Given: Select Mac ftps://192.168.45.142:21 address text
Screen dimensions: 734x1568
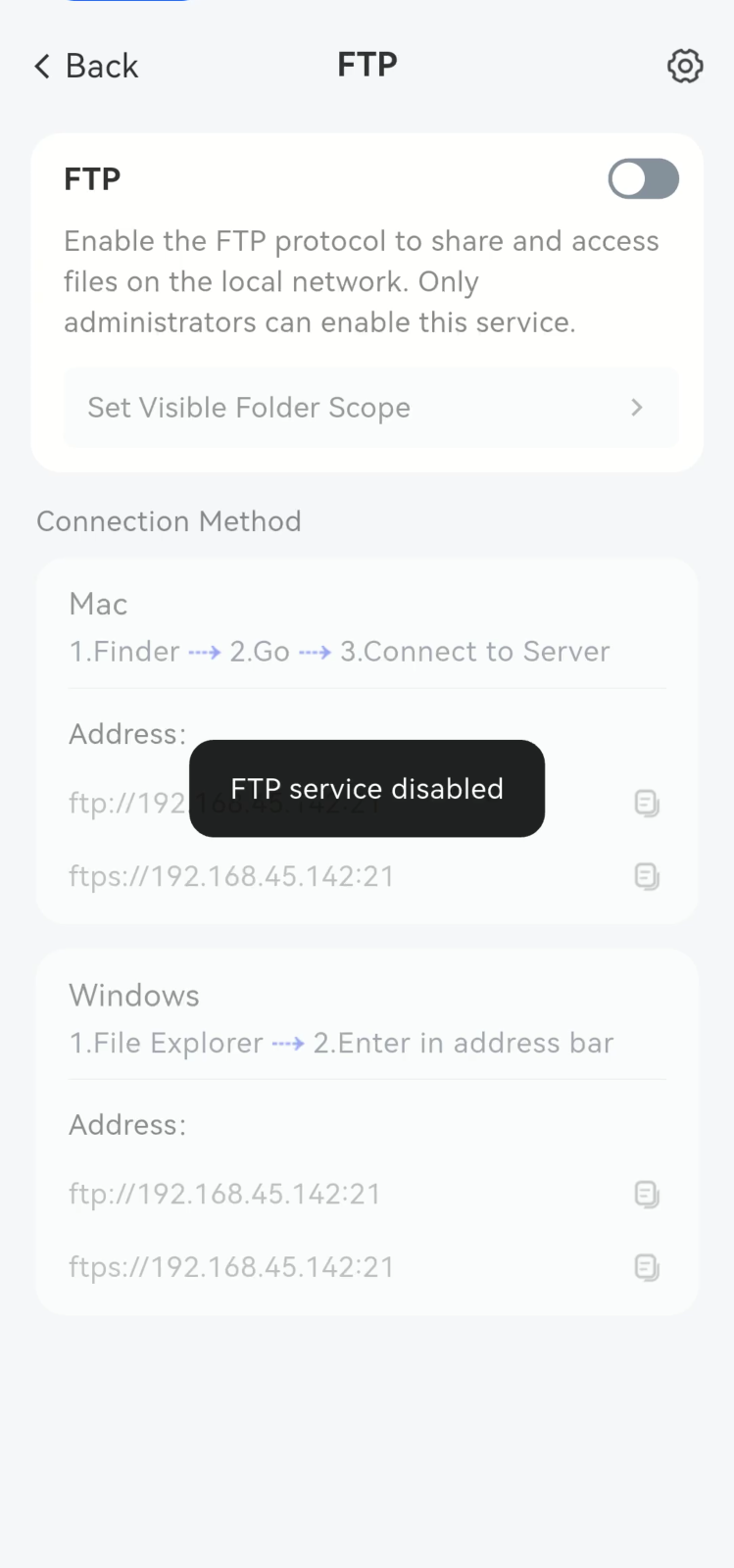Looking at the screenshot, I should (231, 876).
